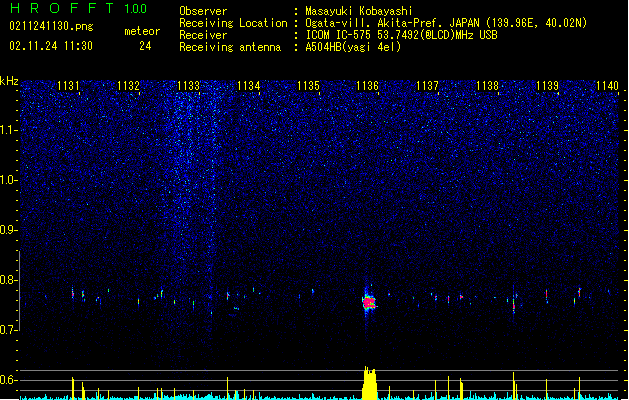Viewport: 629px width, 400px height.
Task: Click the 0.9 kHz frequency tick label
Action: pos(8,230)
